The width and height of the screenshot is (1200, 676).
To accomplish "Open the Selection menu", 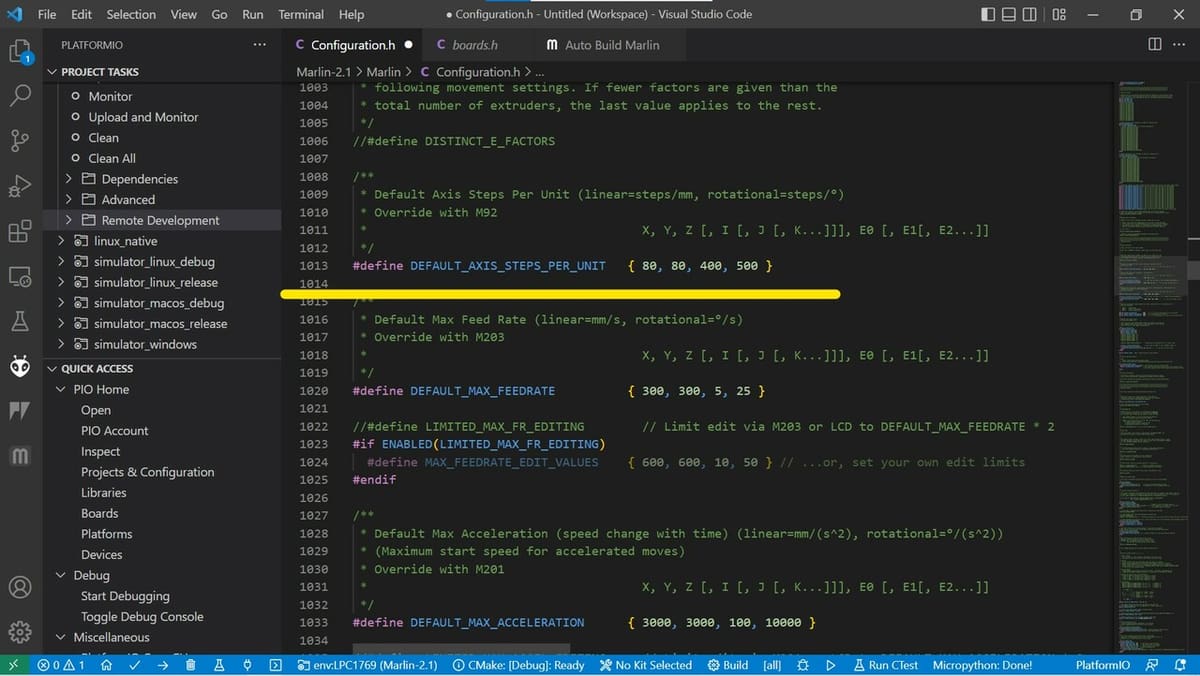I will pyautogui.click(x=131, y=15).
